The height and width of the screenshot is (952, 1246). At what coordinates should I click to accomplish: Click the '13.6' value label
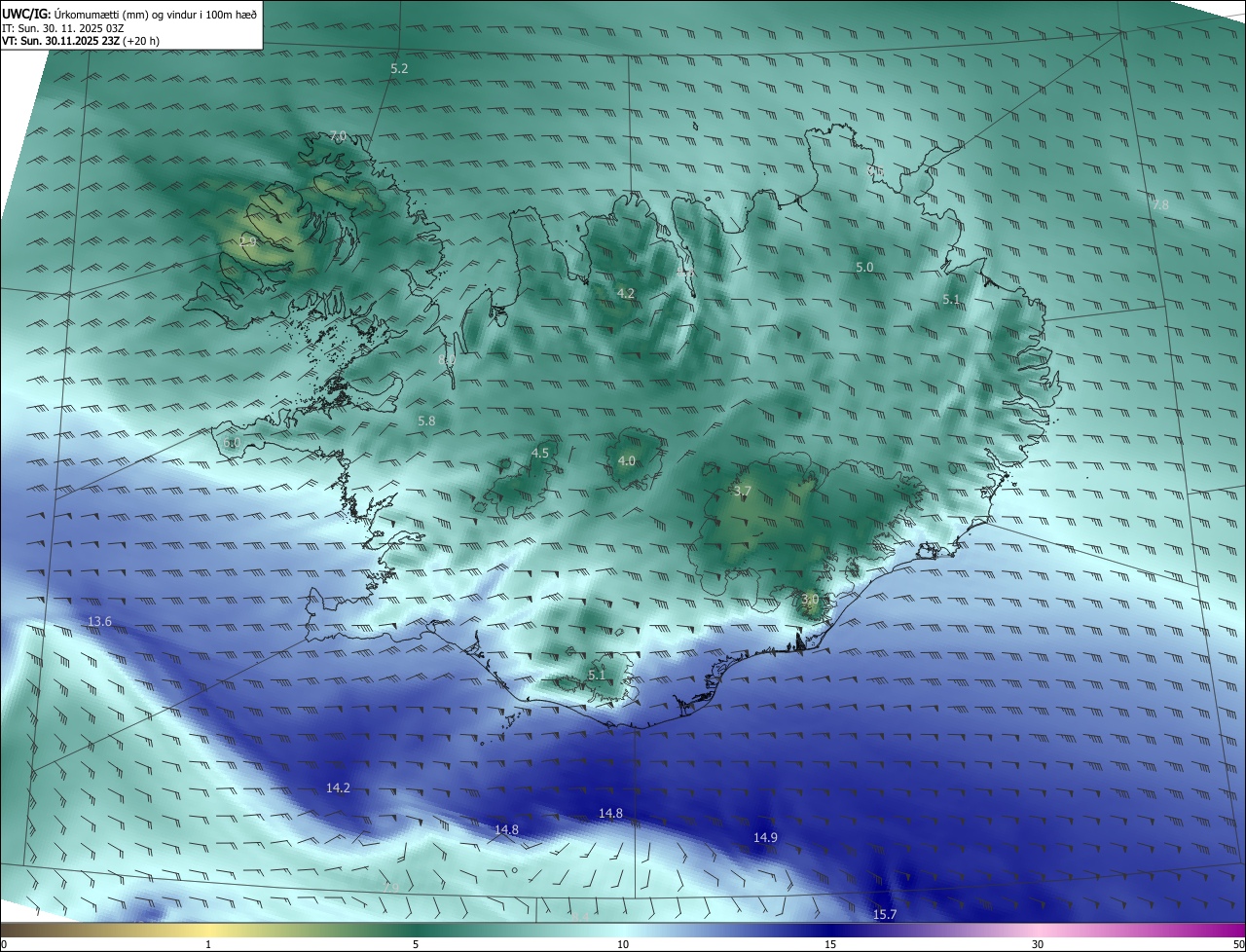point(99,621)
